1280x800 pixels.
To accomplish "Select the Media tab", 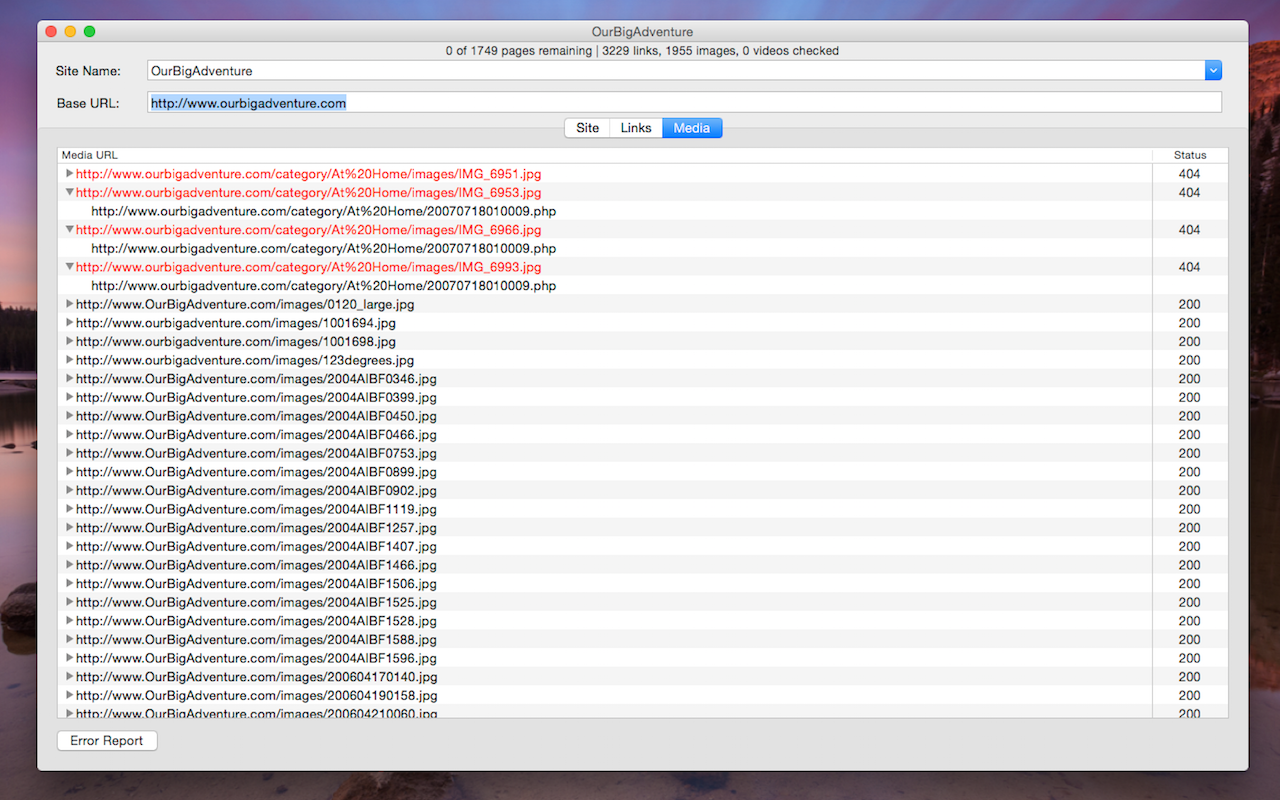I will coord(691,127).
